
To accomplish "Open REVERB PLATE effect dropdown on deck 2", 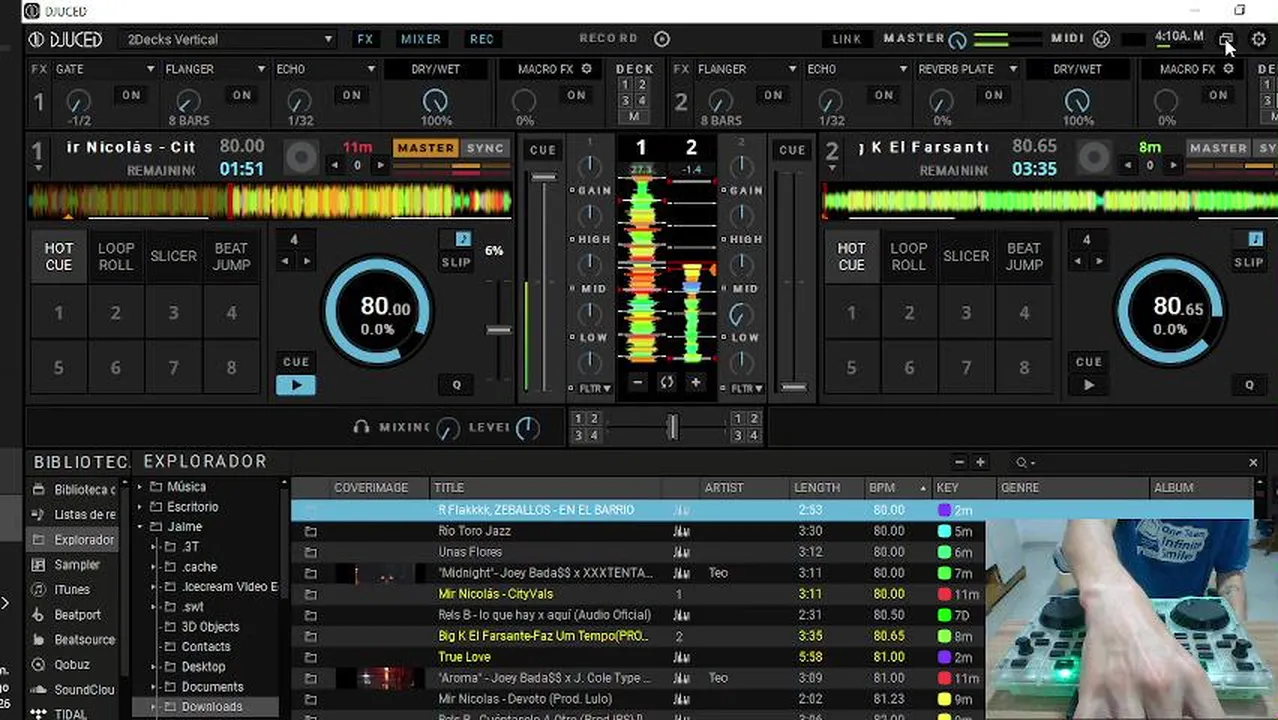I will click(967, 69).
